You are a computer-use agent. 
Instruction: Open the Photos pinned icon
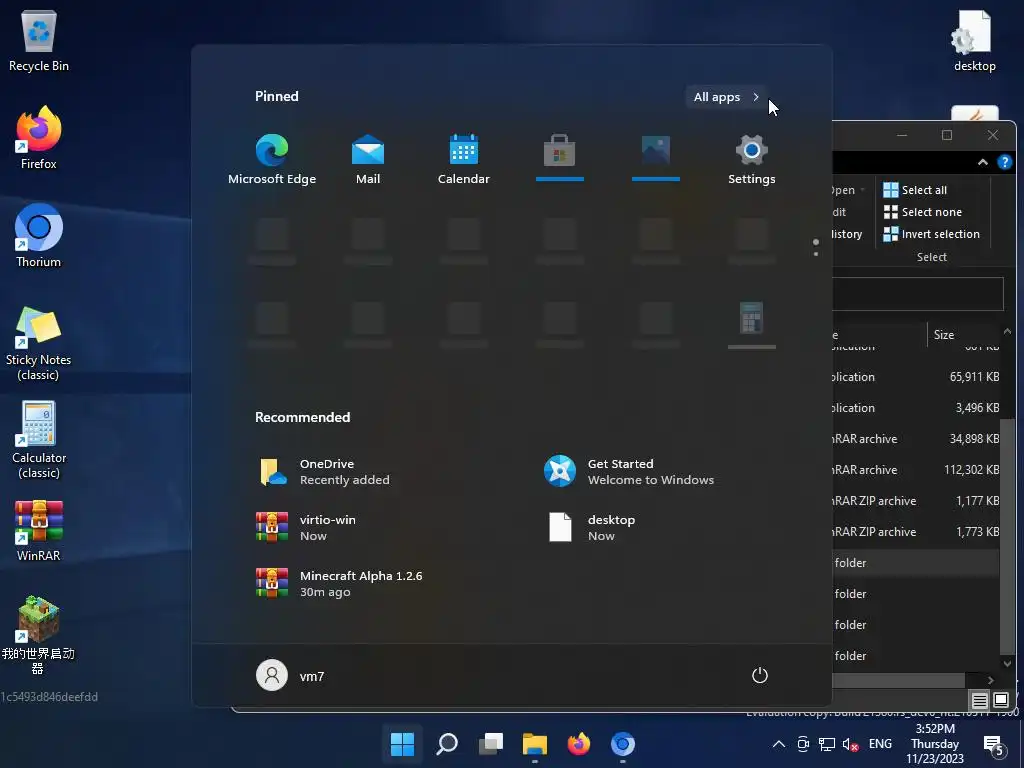(656, 157)
